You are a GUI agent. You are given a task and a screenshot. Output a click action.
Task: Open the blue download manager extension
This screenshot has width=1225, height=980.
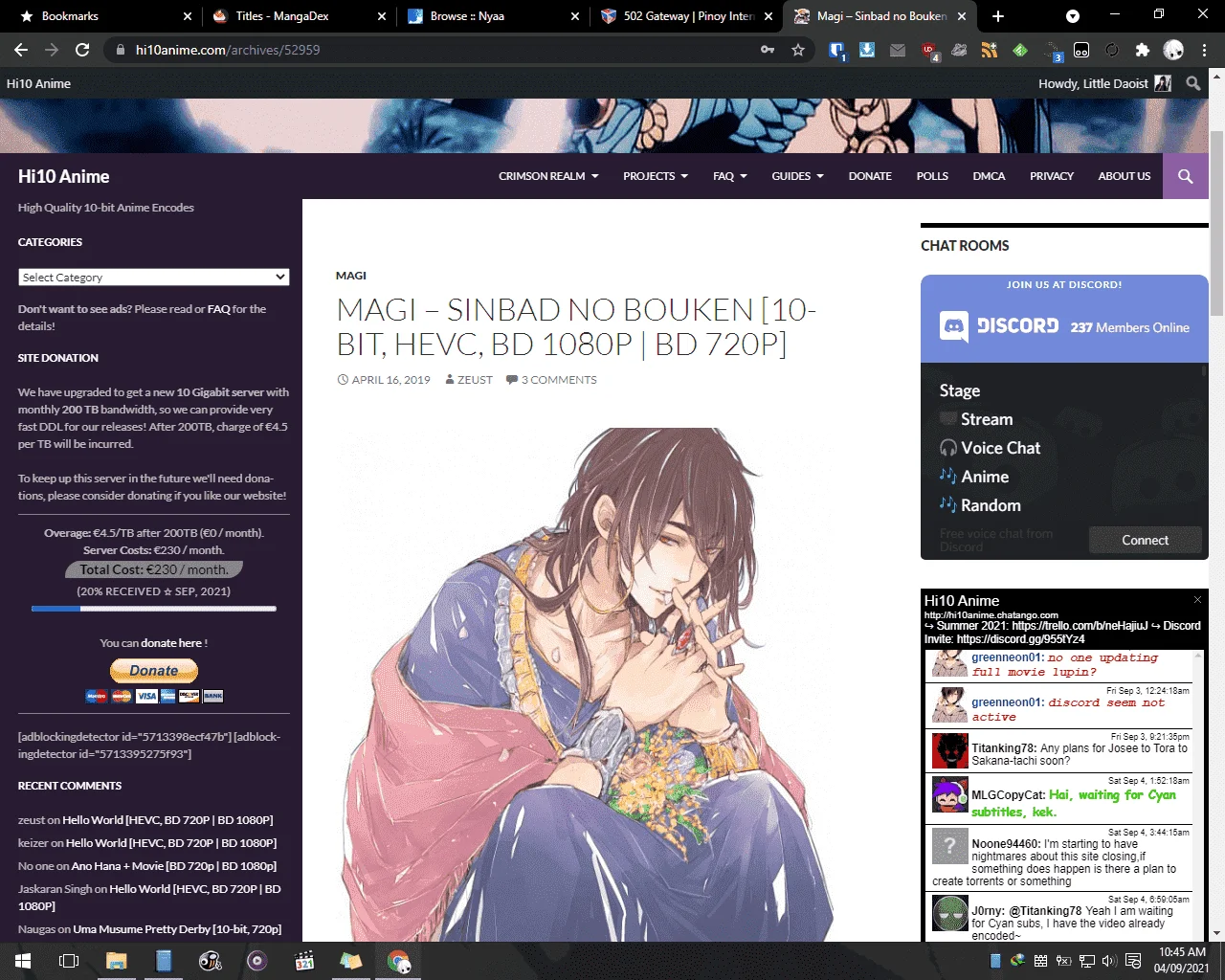pyautogui.click(x=867, y=50)
